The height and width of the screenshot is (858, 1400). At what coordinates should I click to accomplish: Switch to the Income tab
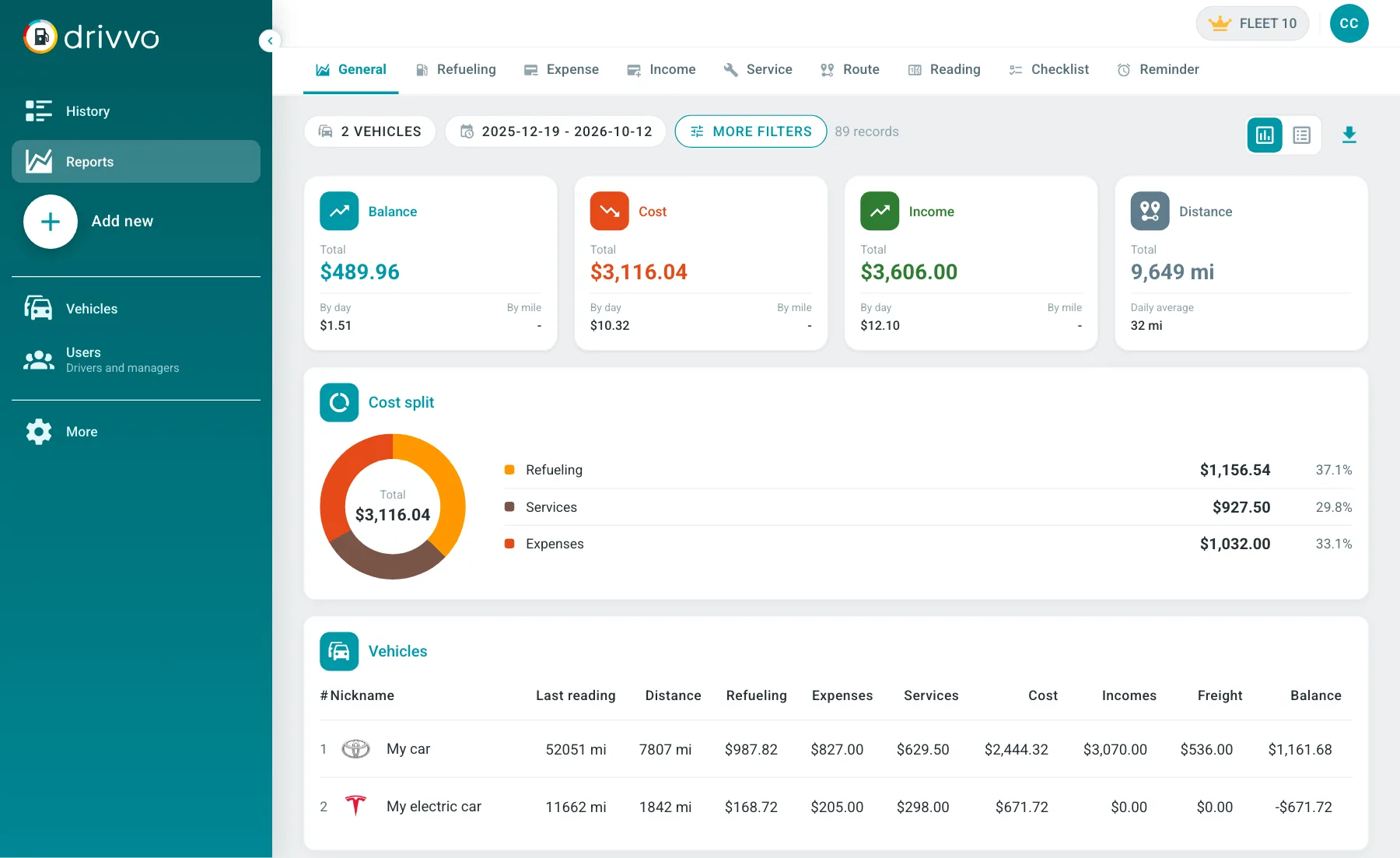(x=661, y=70)
